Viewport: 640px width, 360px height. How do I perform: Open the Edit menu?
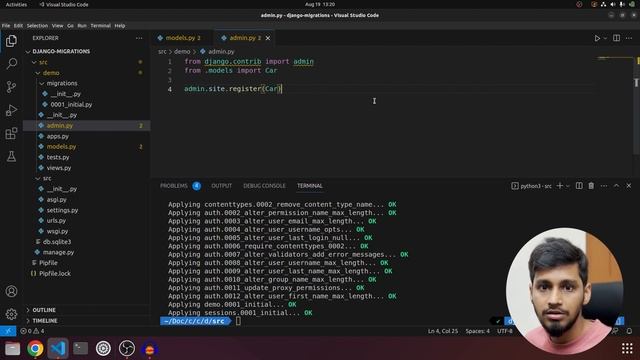coord(18,26)
